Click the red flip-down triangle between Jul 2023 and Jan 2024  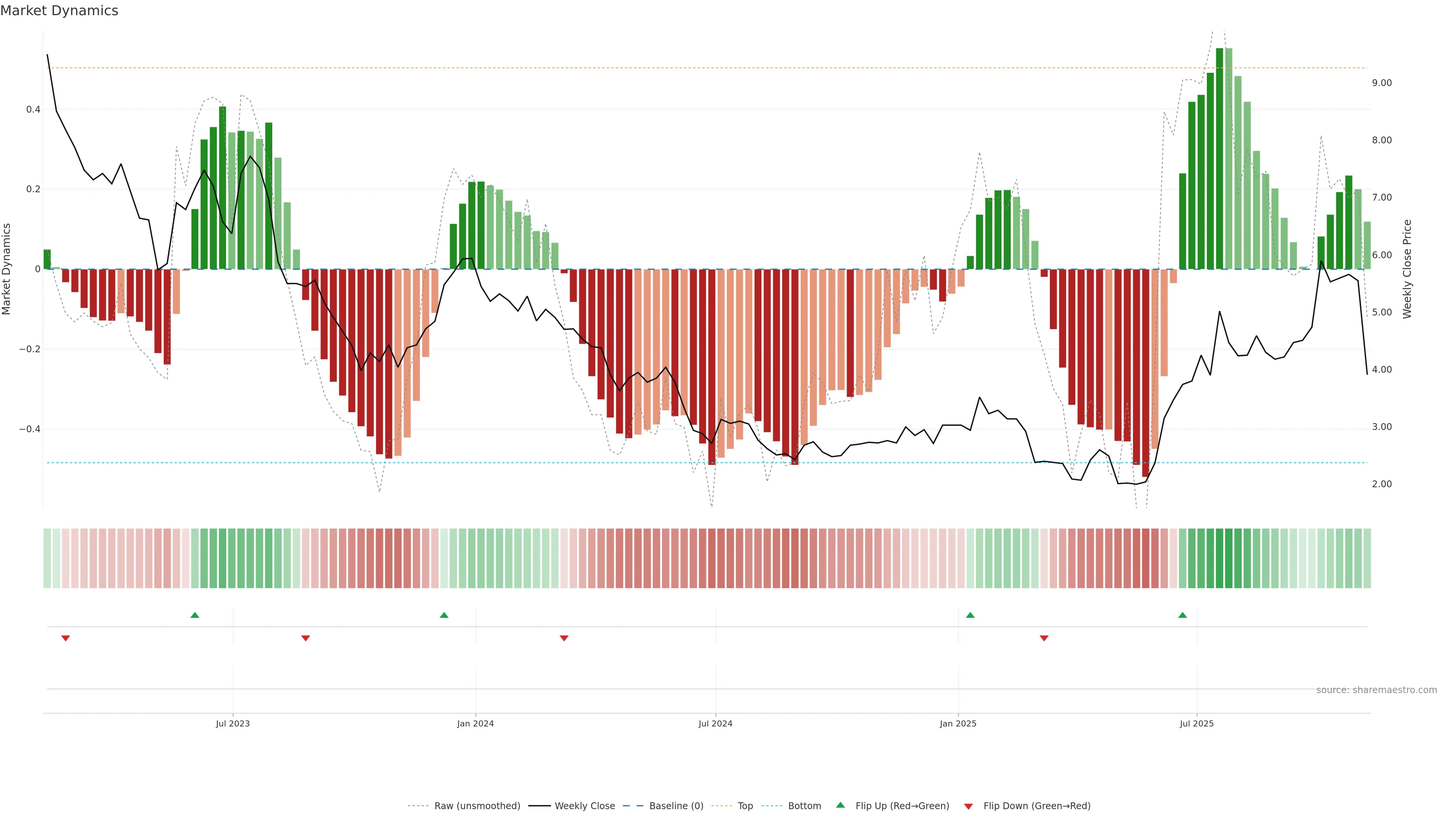306,638
